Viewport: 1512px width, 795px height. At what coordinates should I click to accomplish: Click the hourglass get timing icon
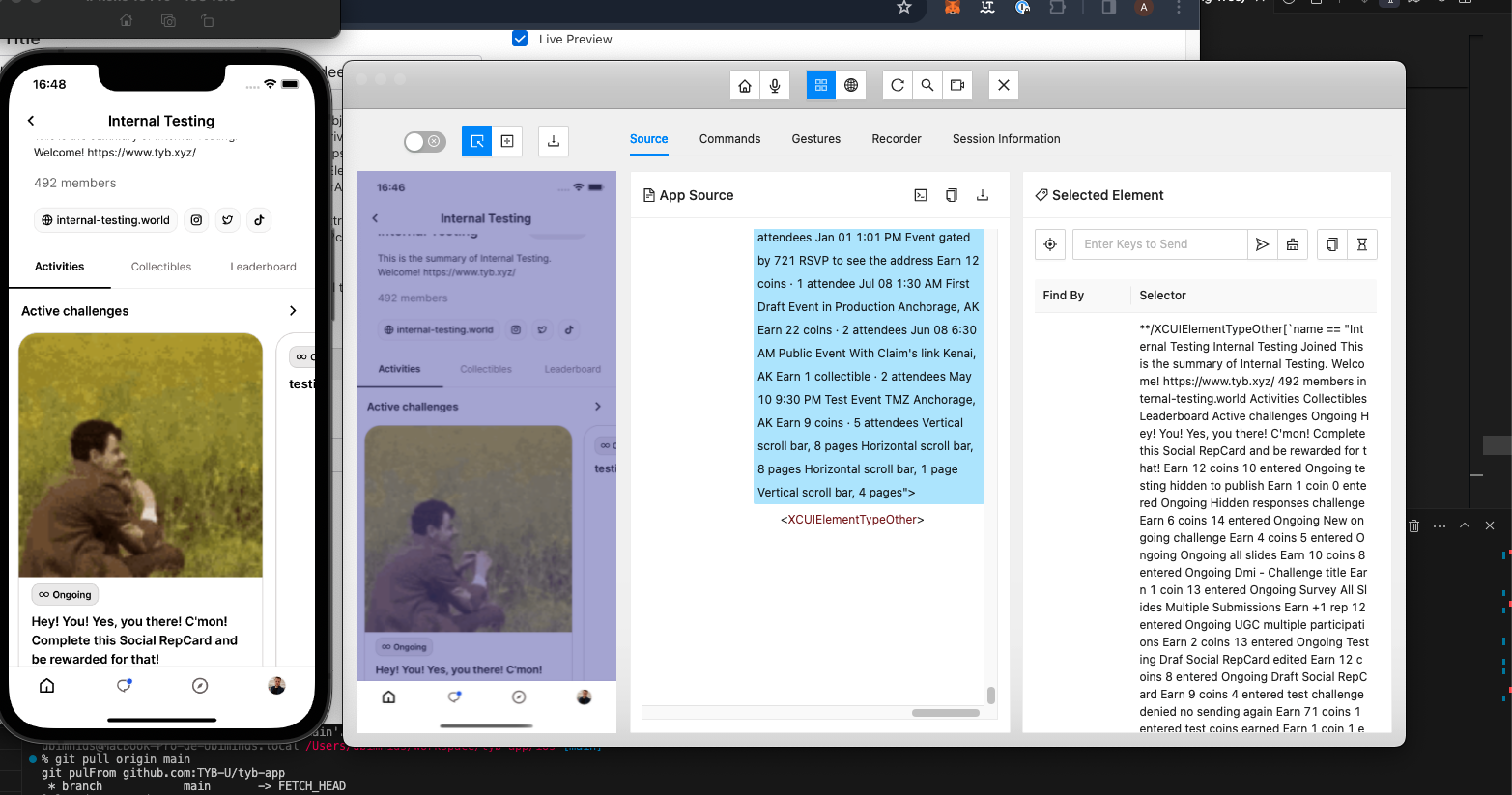(1362, 244)
